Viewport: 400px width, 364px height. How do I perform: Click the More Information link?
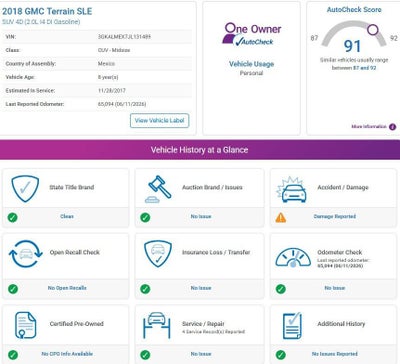click(369, 127)
